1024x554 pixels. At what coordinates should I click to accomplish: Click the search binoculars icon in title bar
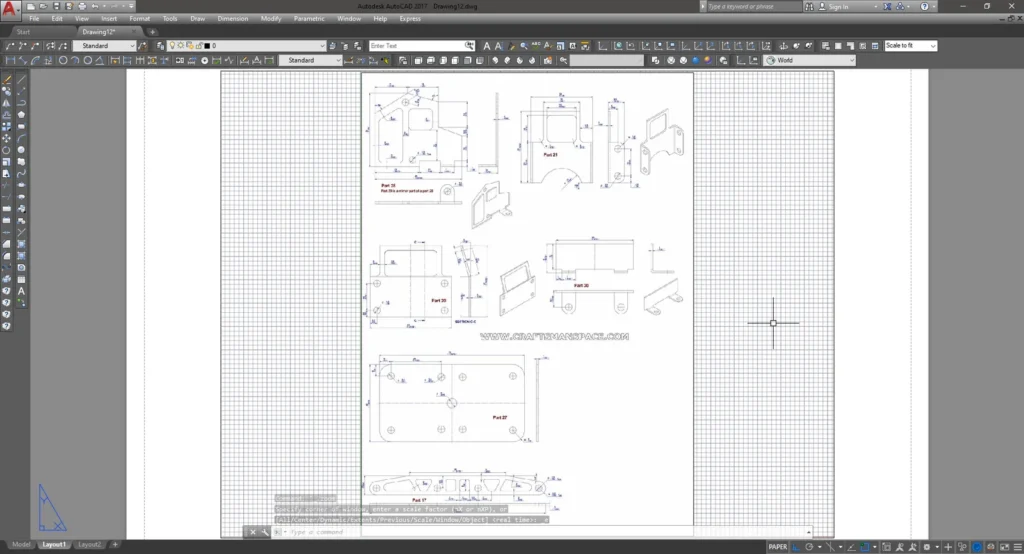click(809, 6)
